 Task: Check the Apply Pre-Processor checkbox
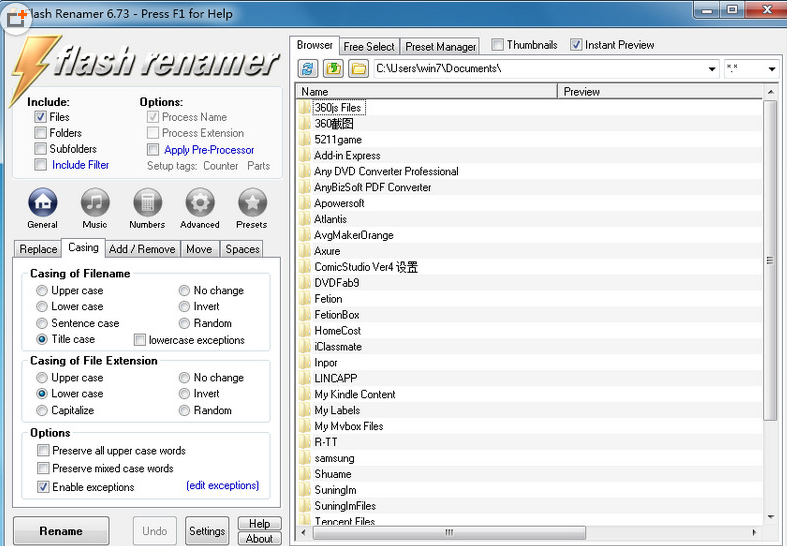(x=153, y=150)
